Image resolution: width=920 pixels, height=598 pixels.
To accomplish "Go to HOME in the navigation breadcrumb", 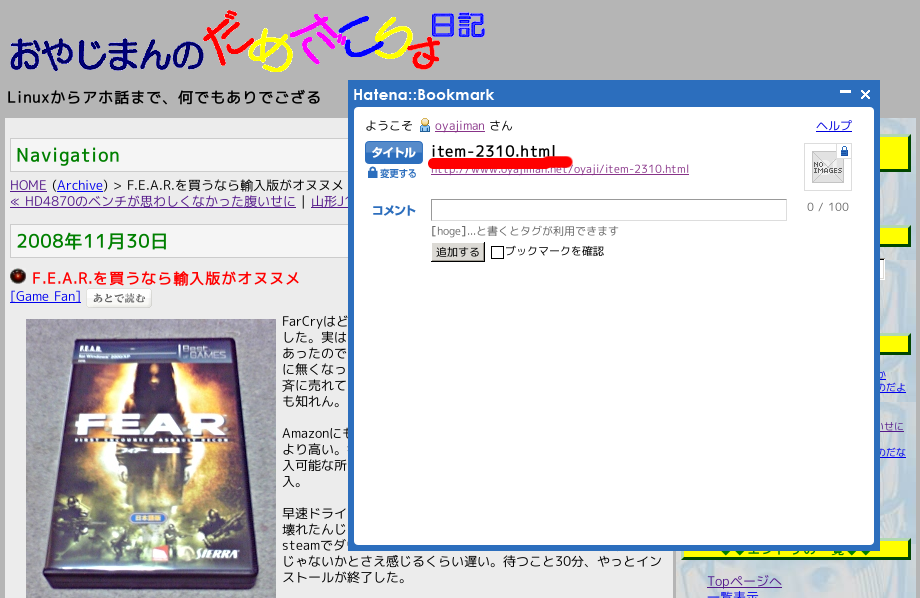I will tap(28, 185).
